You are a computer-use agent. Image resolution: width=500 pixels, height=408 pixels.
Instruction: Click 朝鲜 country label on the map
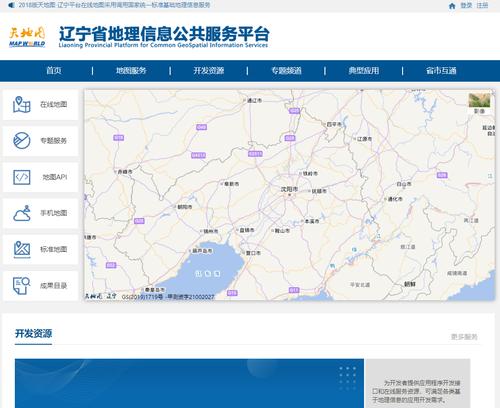[410, 284]
